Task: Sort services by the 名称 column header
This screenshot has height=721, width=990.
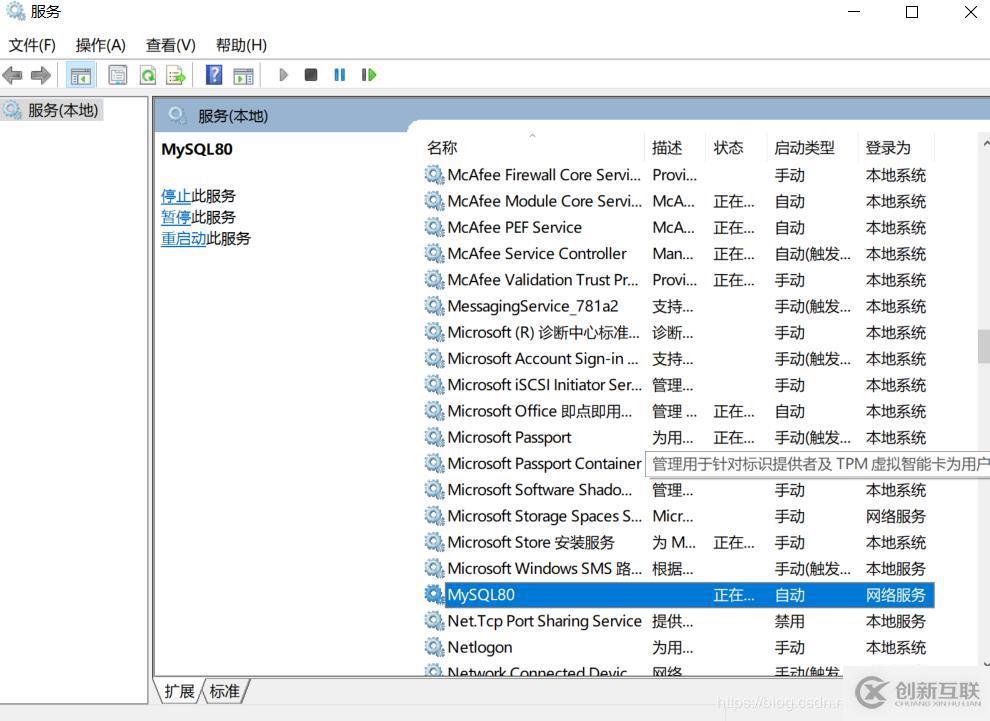Action: coord(441,146)
